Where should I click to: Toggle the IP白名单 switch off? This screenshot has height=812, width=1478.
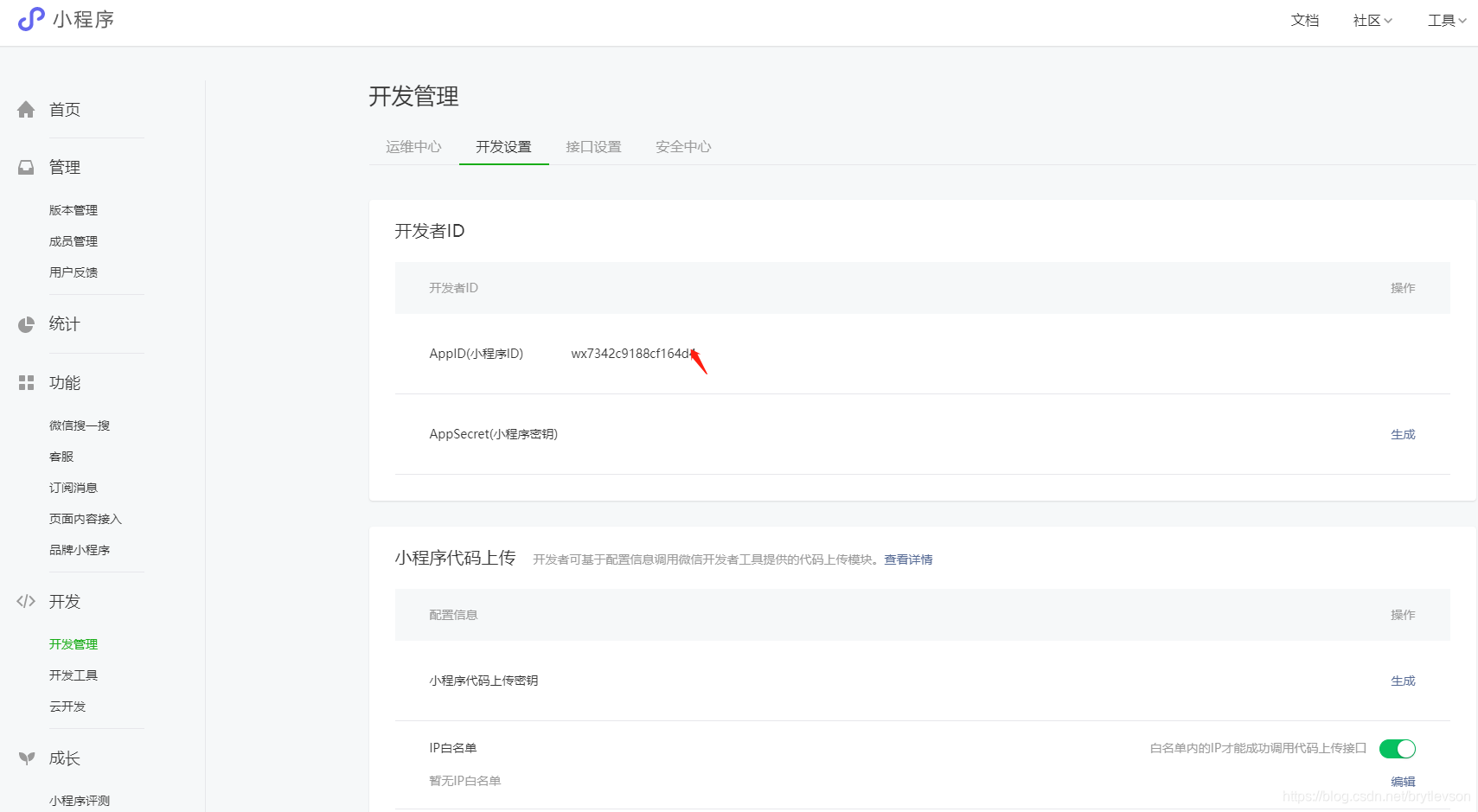(1398, 748)
